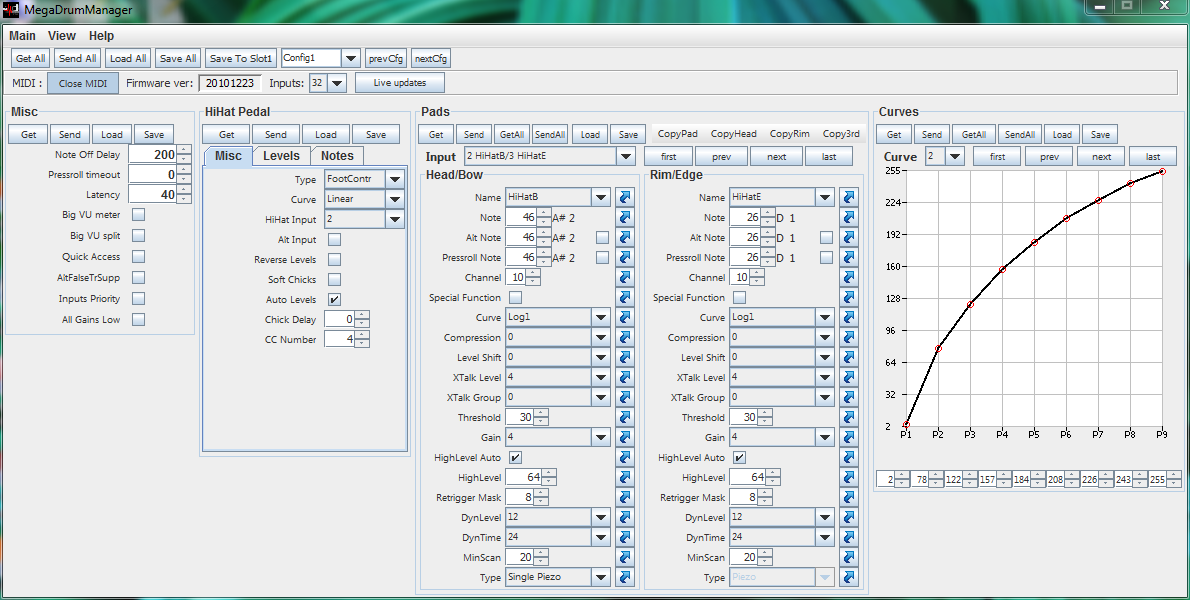
Task: Click the Note Off Delay value field
Action: [152, 155]
